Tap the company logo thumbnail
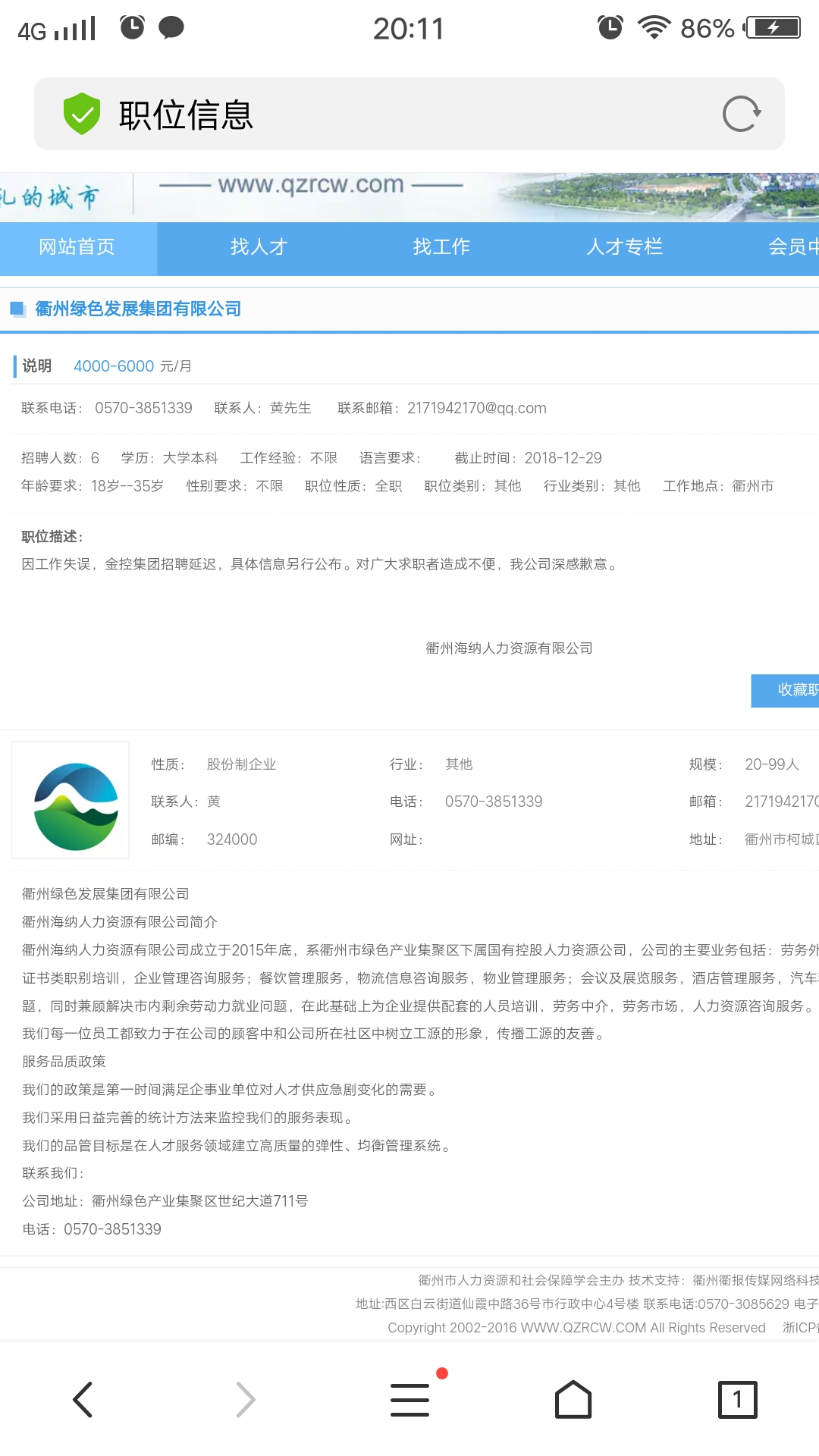Image resolution: width=819 pixels, height=1456 pixels. point(71,800)
